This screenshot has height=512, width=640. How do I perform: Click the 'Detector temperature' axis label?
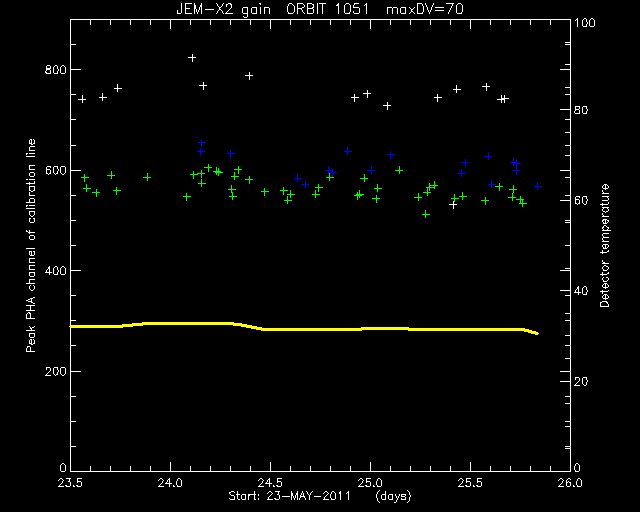[x=604, y=246]
